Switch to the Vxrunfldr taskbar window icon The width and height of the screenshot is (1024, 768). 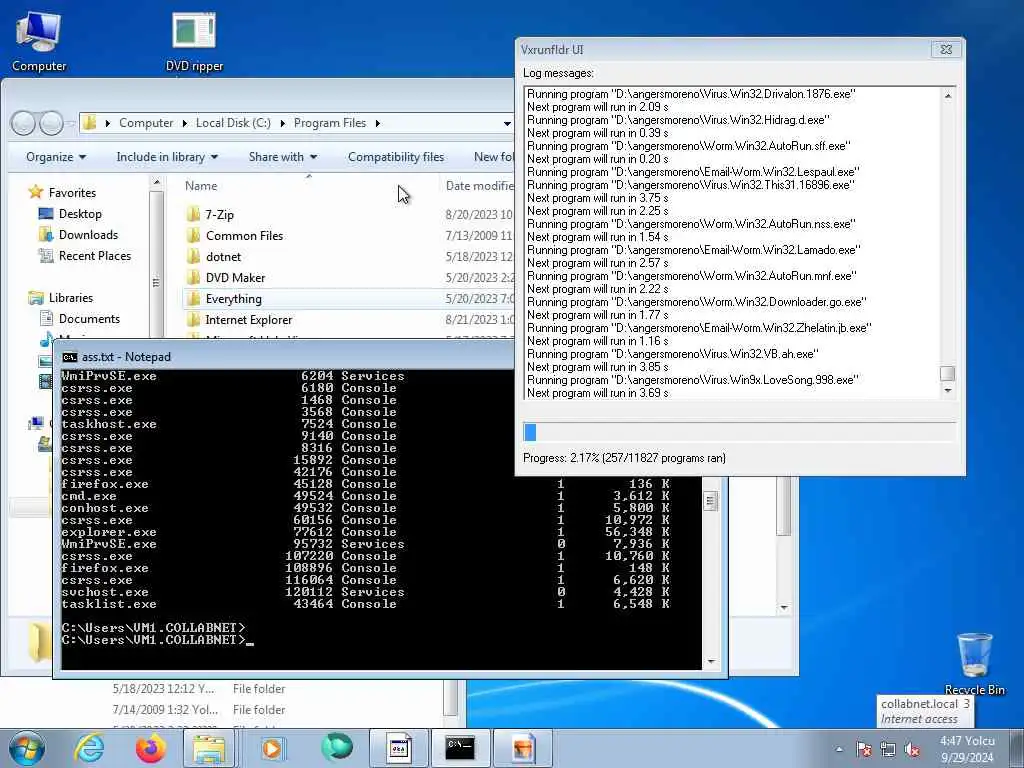[398, 748]
